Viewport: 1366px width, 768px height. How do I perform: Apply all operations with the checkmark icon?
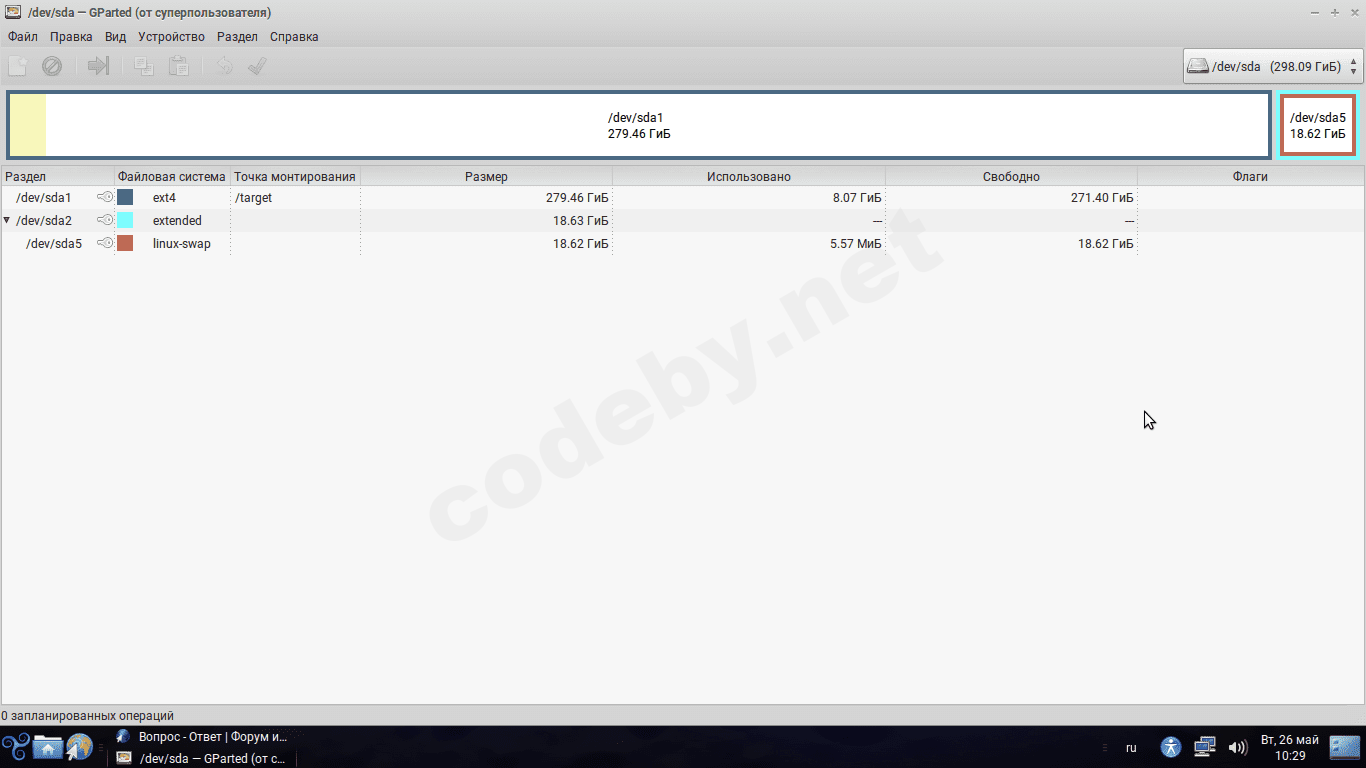click(257, 65)
